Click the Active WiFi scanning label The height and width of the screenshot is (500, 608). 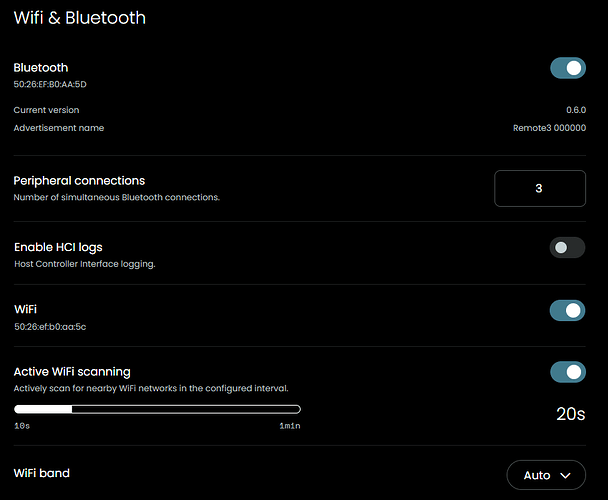[72, 372]
